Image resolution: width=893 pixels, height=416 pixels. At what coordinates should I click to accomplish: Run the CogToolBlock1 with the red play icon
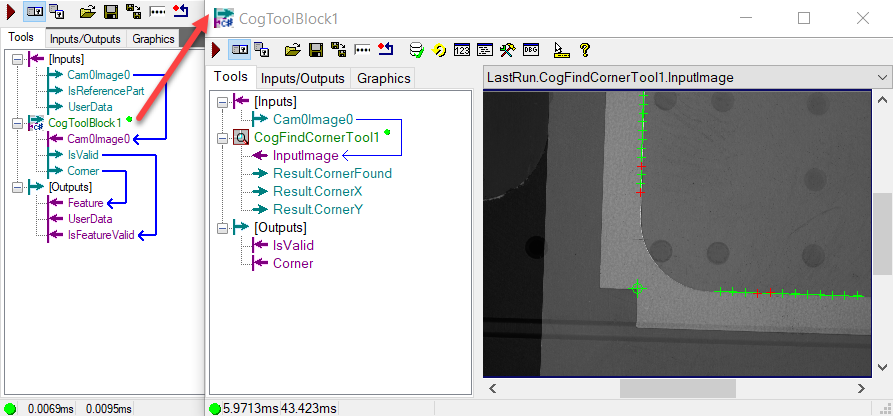[x=216, y=50]
